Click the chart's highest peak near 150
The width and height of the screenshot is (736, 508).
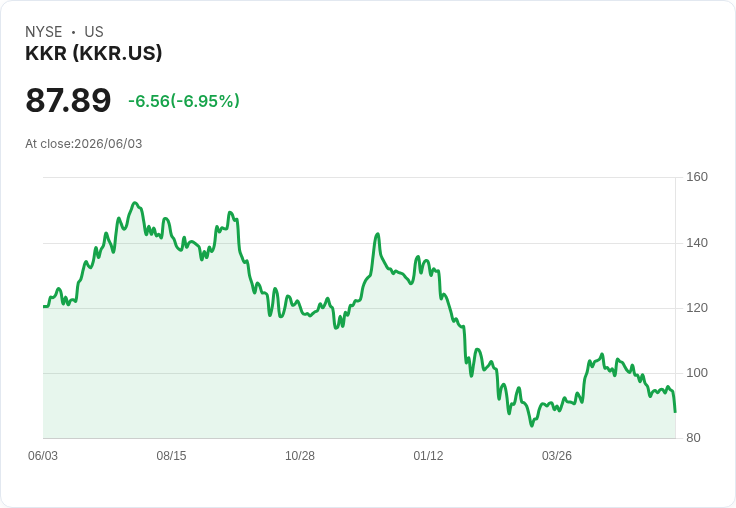tap(135, 203)
